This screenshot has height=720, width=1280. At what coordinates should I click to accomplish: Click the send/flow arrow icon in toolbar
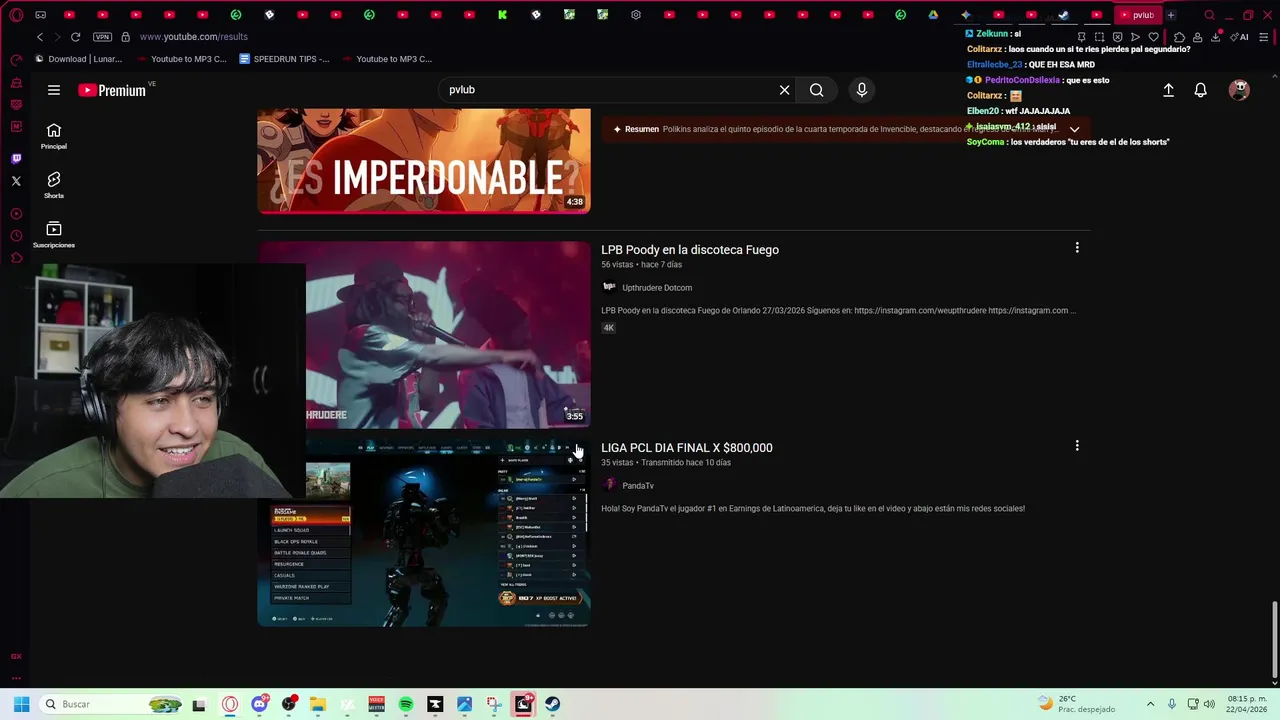tap(1135, 37)
